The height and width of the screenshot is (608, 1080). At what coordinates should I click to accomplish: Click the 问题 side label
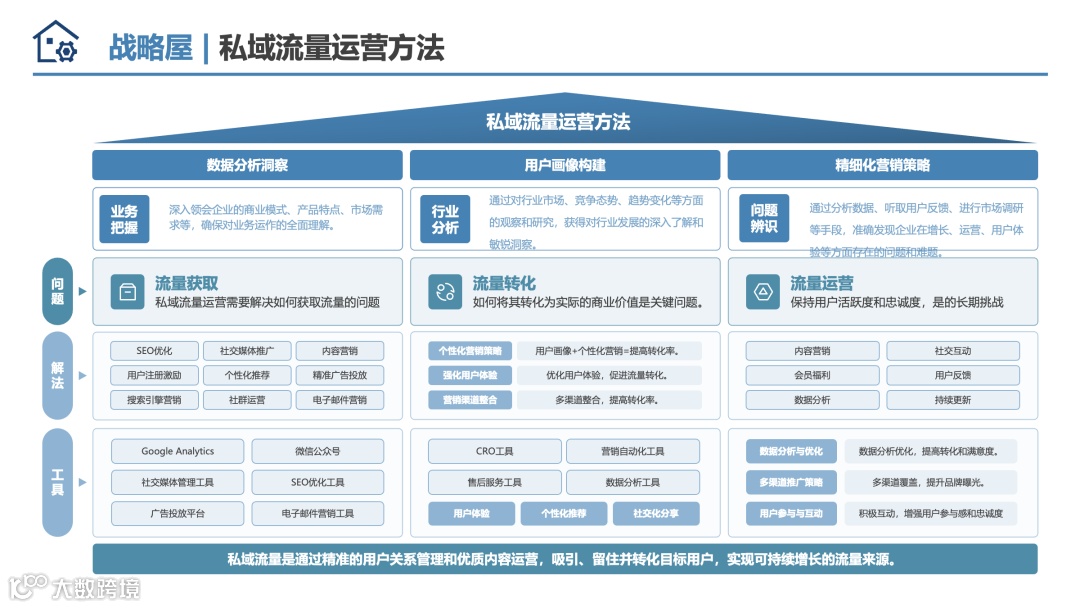pos(57,291)
